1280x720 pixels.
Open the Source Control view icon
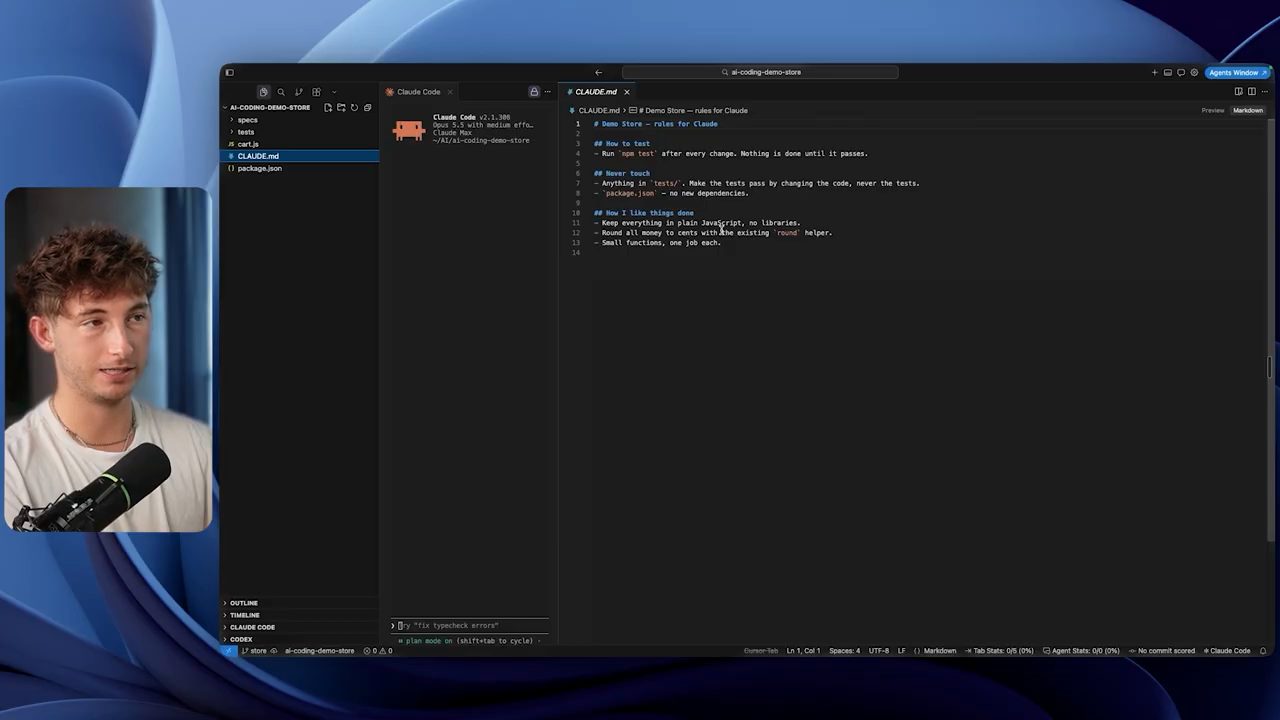click(x=298, y=92)
